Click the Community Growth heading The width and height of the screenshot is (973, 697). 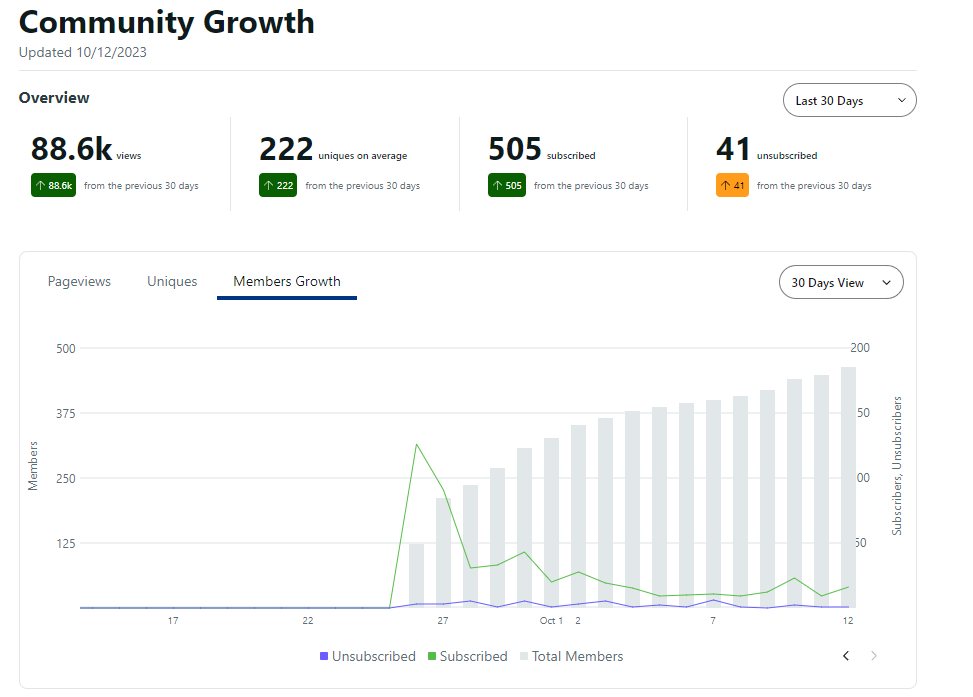coord(166,22)
